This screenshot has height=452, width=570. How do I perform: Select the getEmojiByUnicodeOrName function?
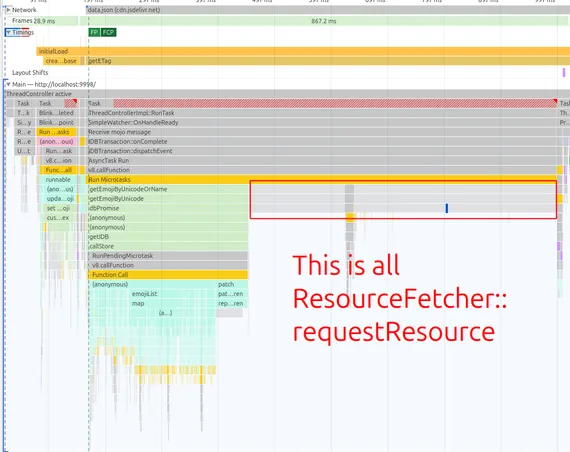pyautogui.click(x=168, y=189)
